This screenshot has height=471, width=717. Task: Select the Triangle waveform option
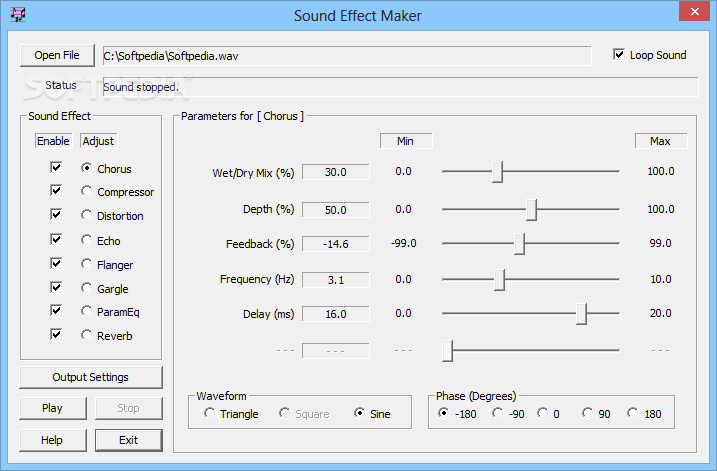[209, 414]
